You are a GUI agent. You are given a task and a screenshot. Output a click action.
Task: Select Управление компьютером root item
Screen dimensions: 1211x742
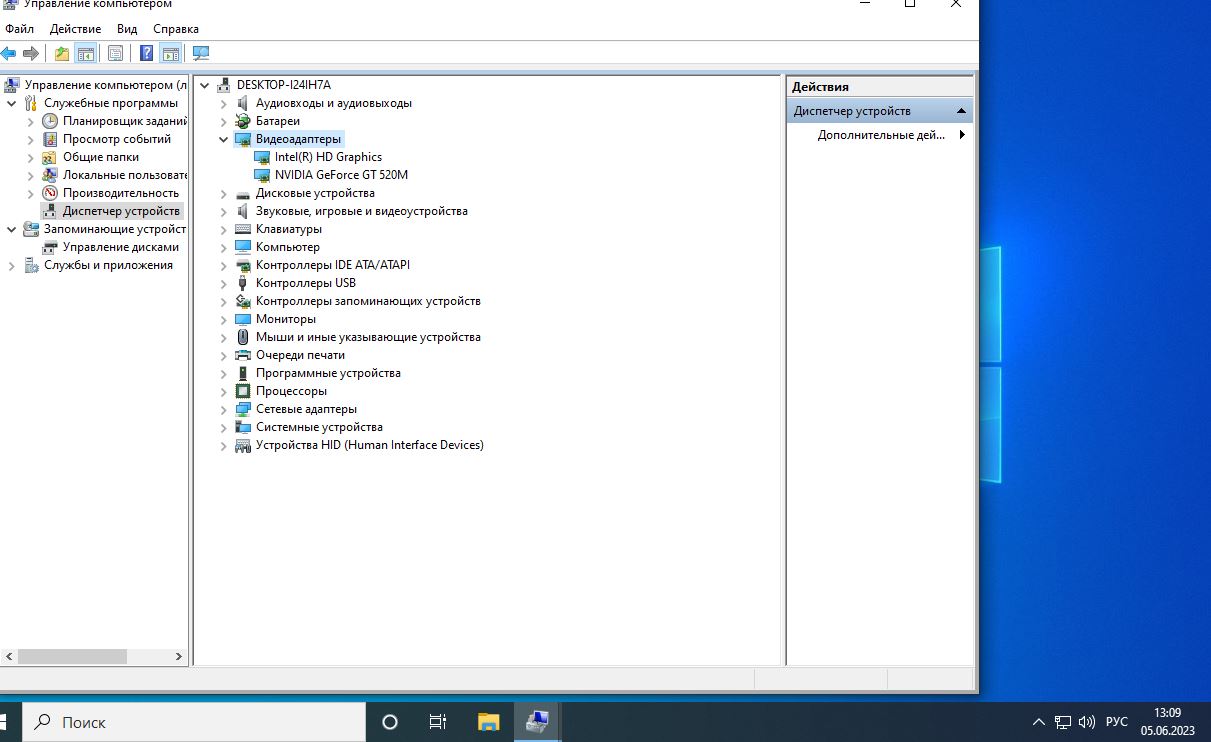coord(105,85)
